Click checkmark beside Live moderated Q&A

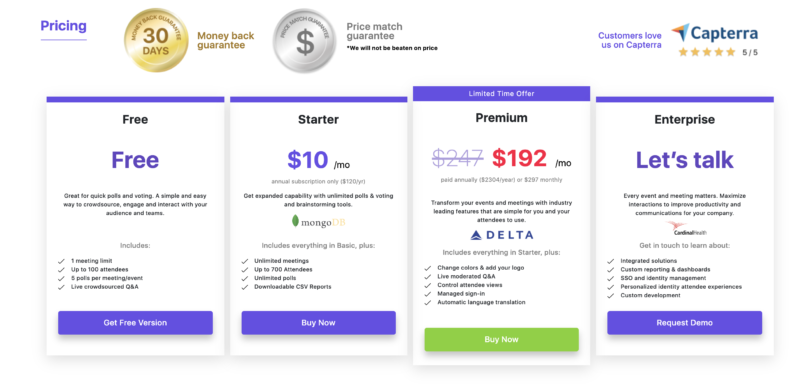(x=428, y=277)
